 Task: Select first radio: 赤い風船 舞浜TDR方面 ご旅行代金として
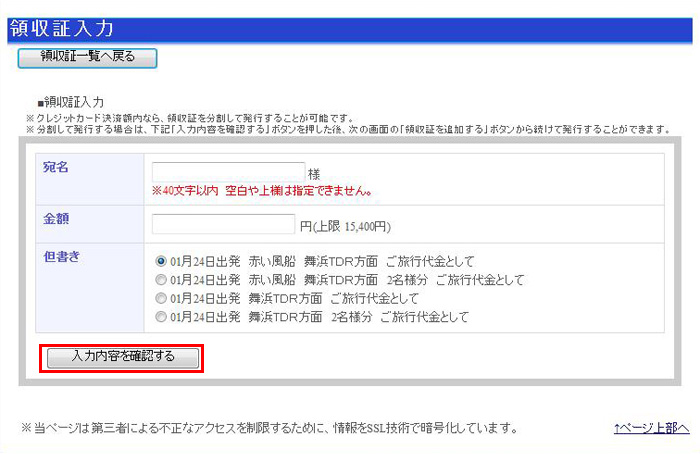click(160, 261)
